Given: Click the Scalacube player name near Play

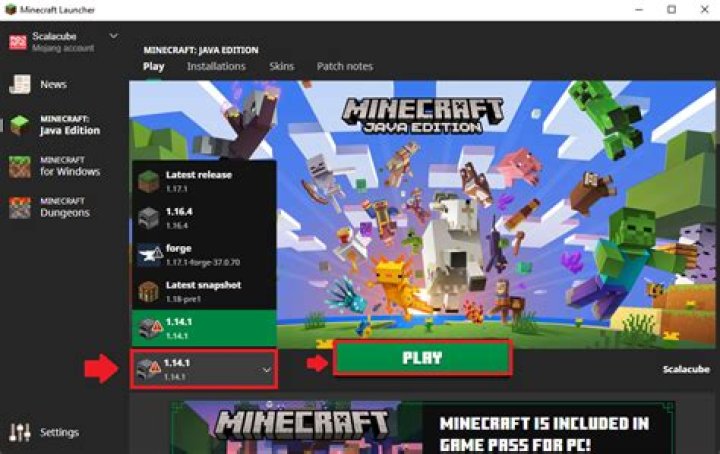Looking at the screenshot, I should pos(686,369).
